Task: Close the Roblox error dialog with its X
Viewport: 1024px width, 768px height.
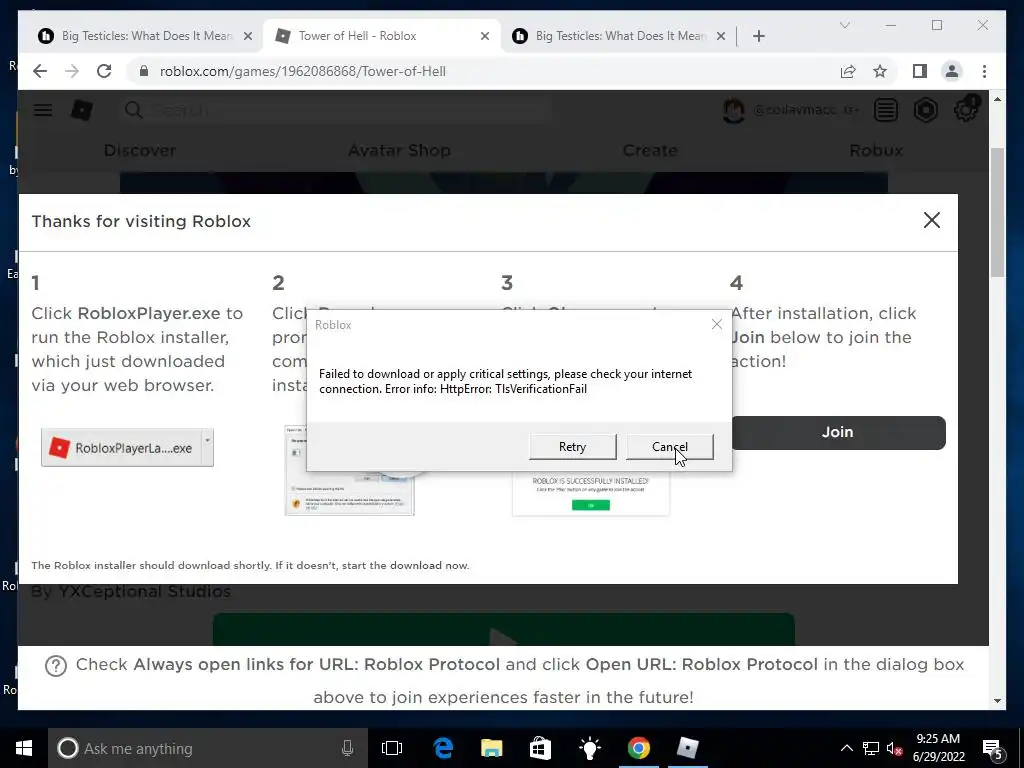Action: point(716,325)
